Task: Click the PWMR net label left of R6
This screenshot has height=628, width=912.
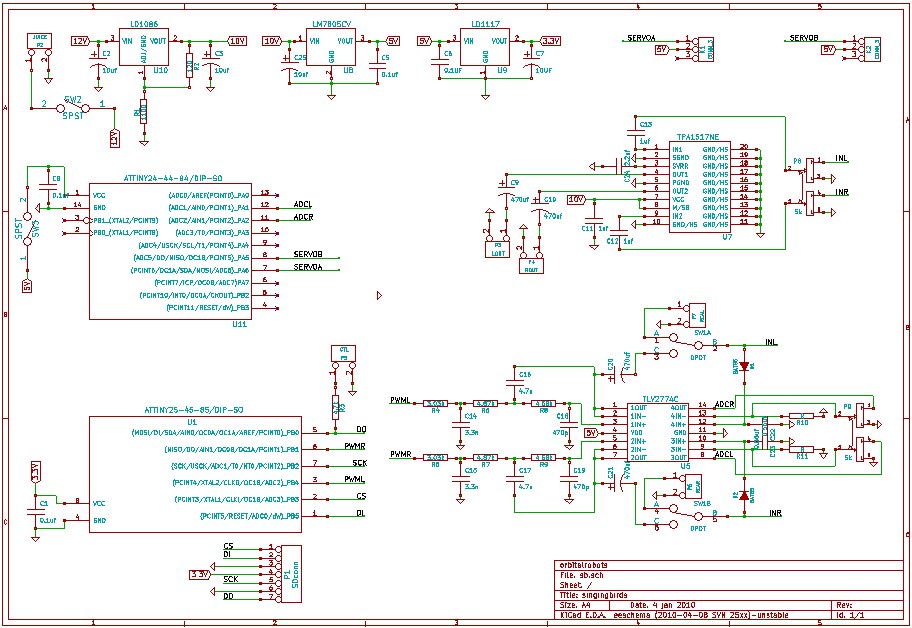Action: point(402,455)
